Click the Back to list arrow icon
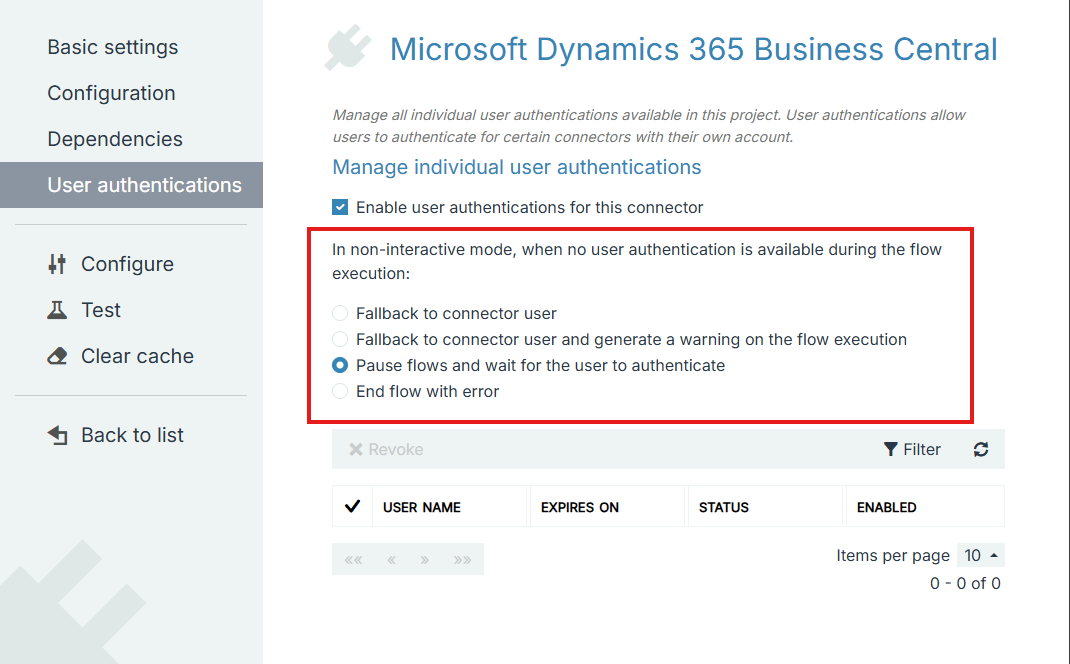This screenshot has width=1070, height=664. (57, 435)
